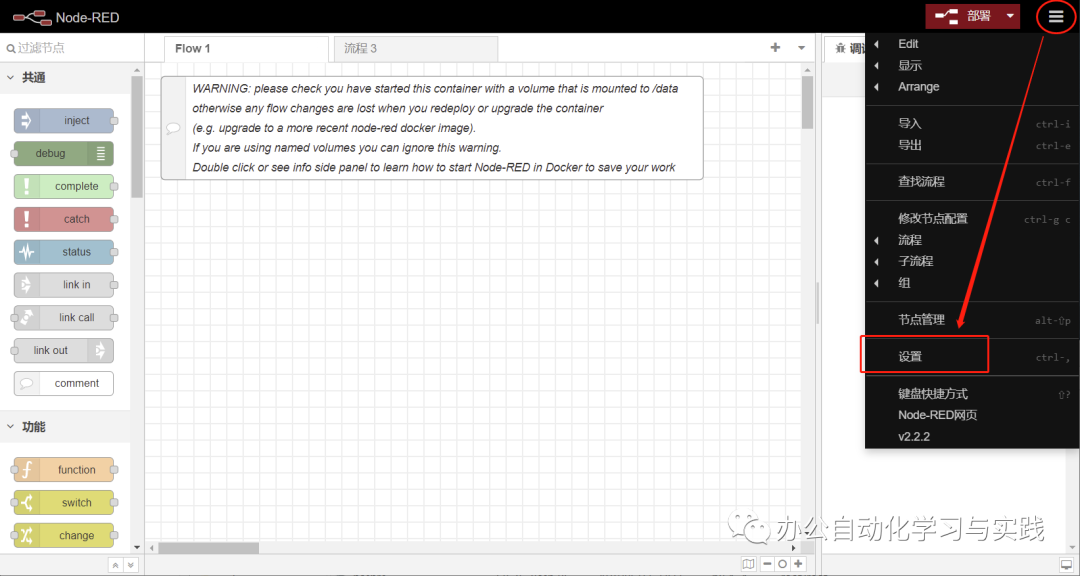The height and width of the screenshot is (576, 1080).
Task: Select the debug node in palette
Action: [x=64, y=154]
